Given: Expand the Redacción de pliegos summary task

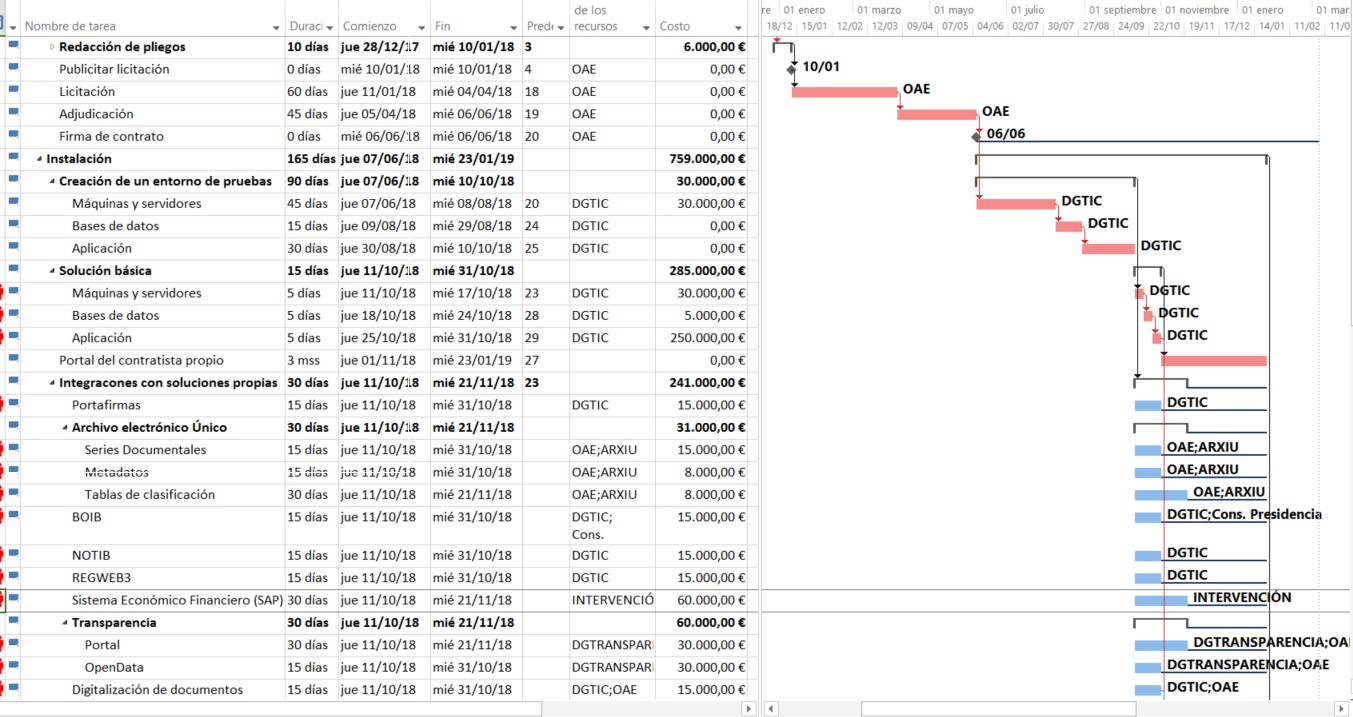Looking at the screenshot, I should pyautogui.click(x=52, y=47).
